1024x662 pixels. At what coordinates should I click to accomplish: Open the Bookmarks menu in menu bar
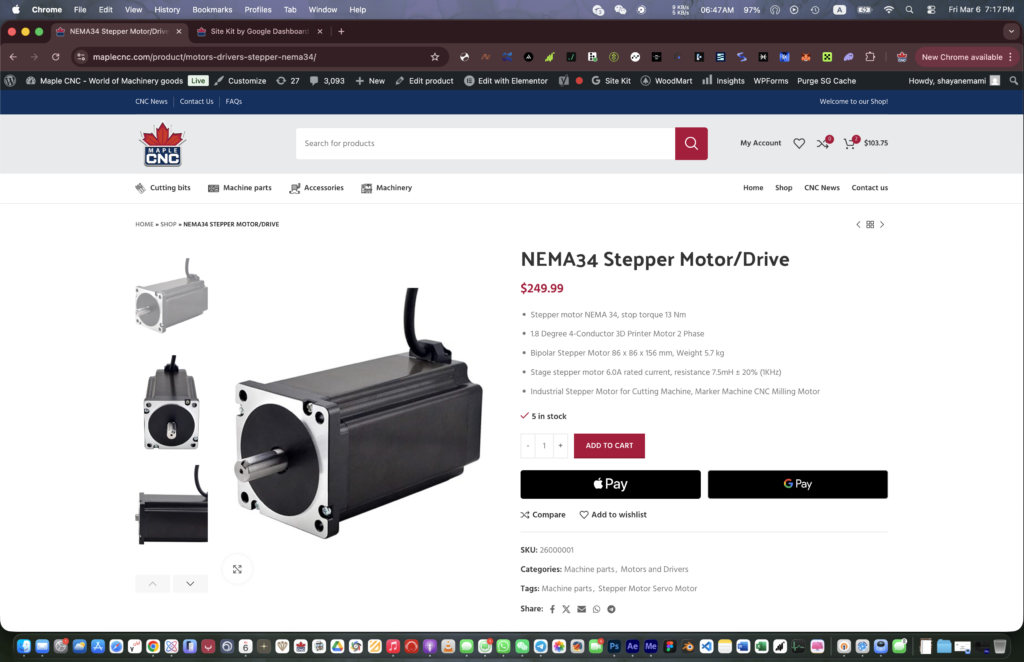point(212,9)
